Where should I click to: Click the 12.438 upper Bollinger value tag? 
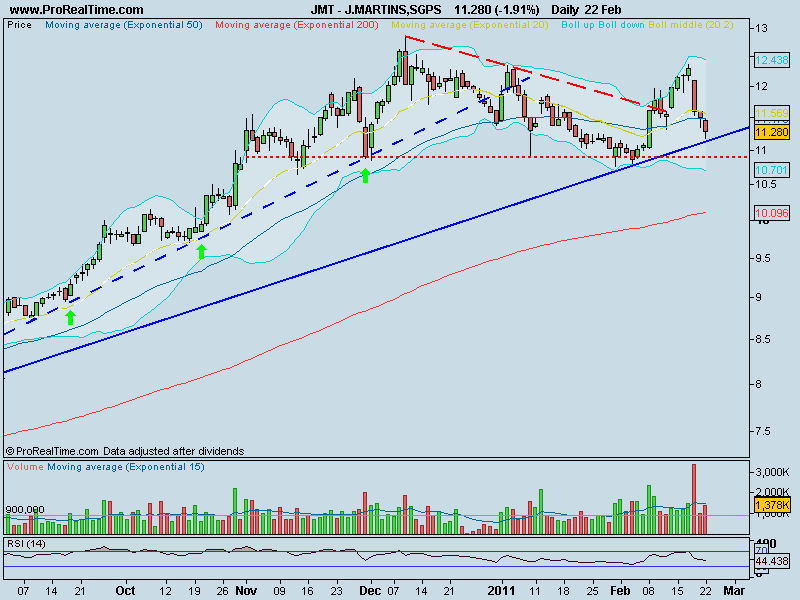click(x=771, y=60)
